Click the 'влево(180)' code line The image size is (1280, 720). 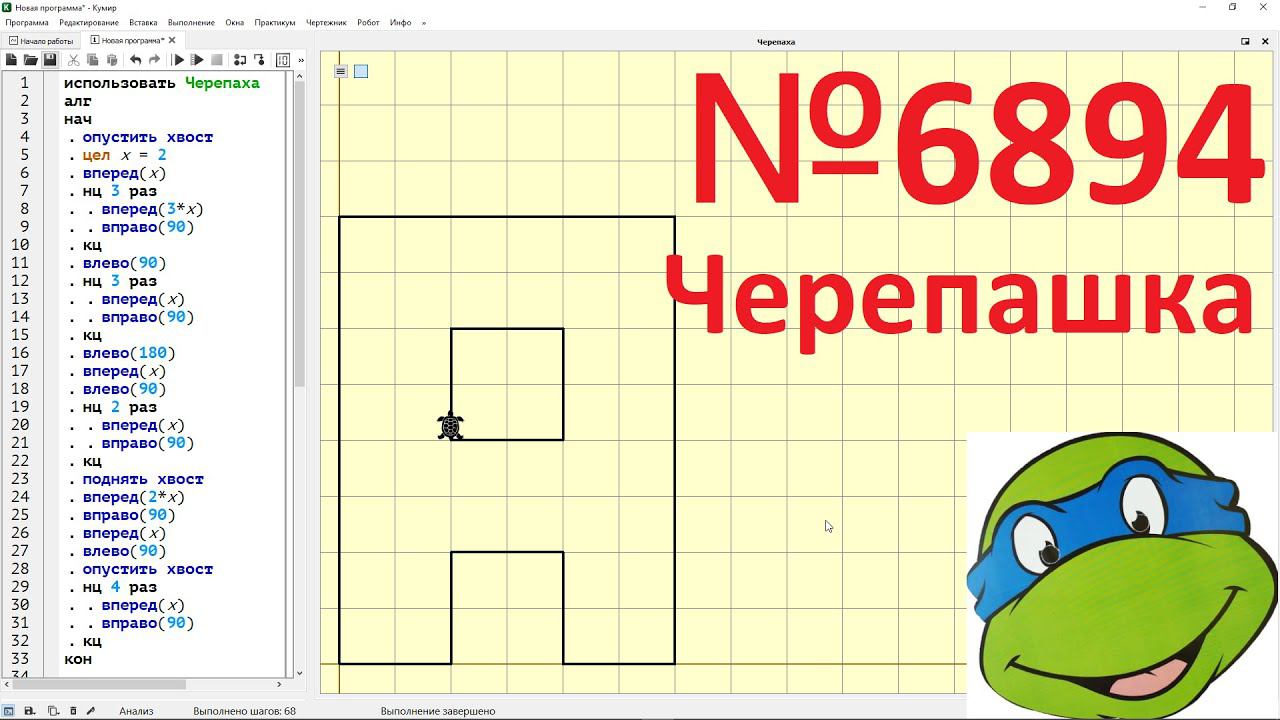point(129,353)
